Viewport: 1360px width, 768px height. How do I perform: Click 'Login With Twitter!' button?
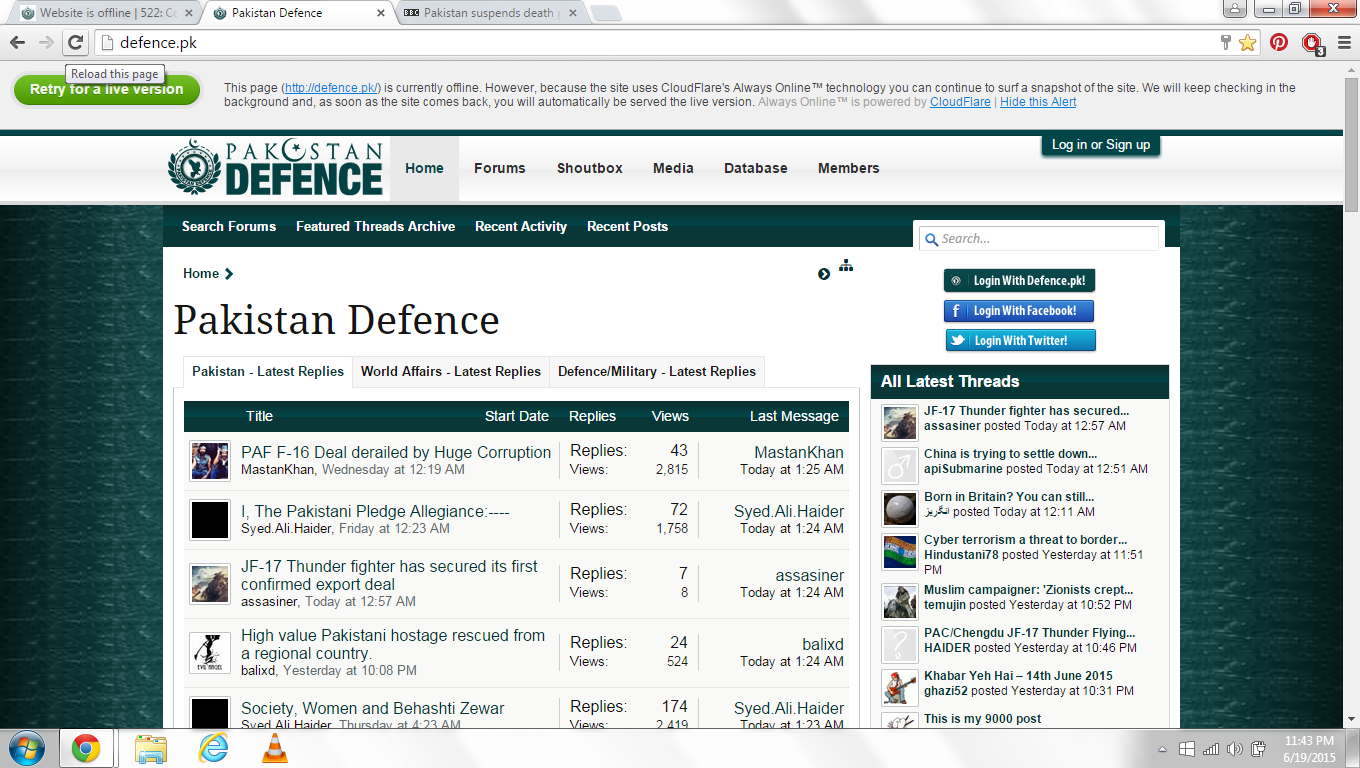click(1021, 340)
